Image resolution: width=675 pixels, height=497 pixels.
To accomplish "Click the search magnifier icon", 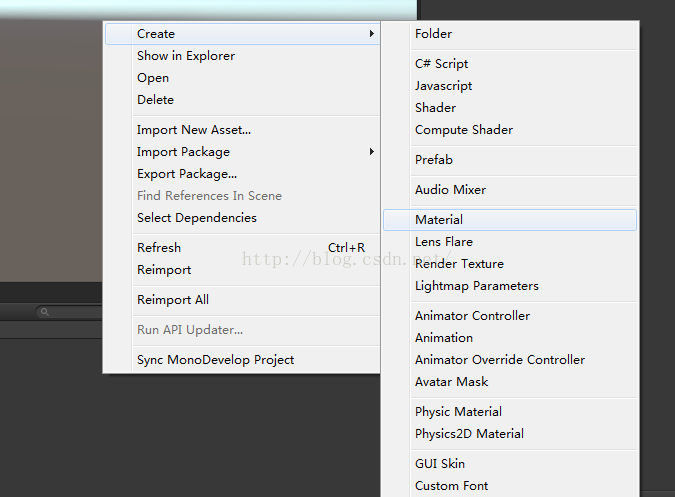I will coord(44,312).
